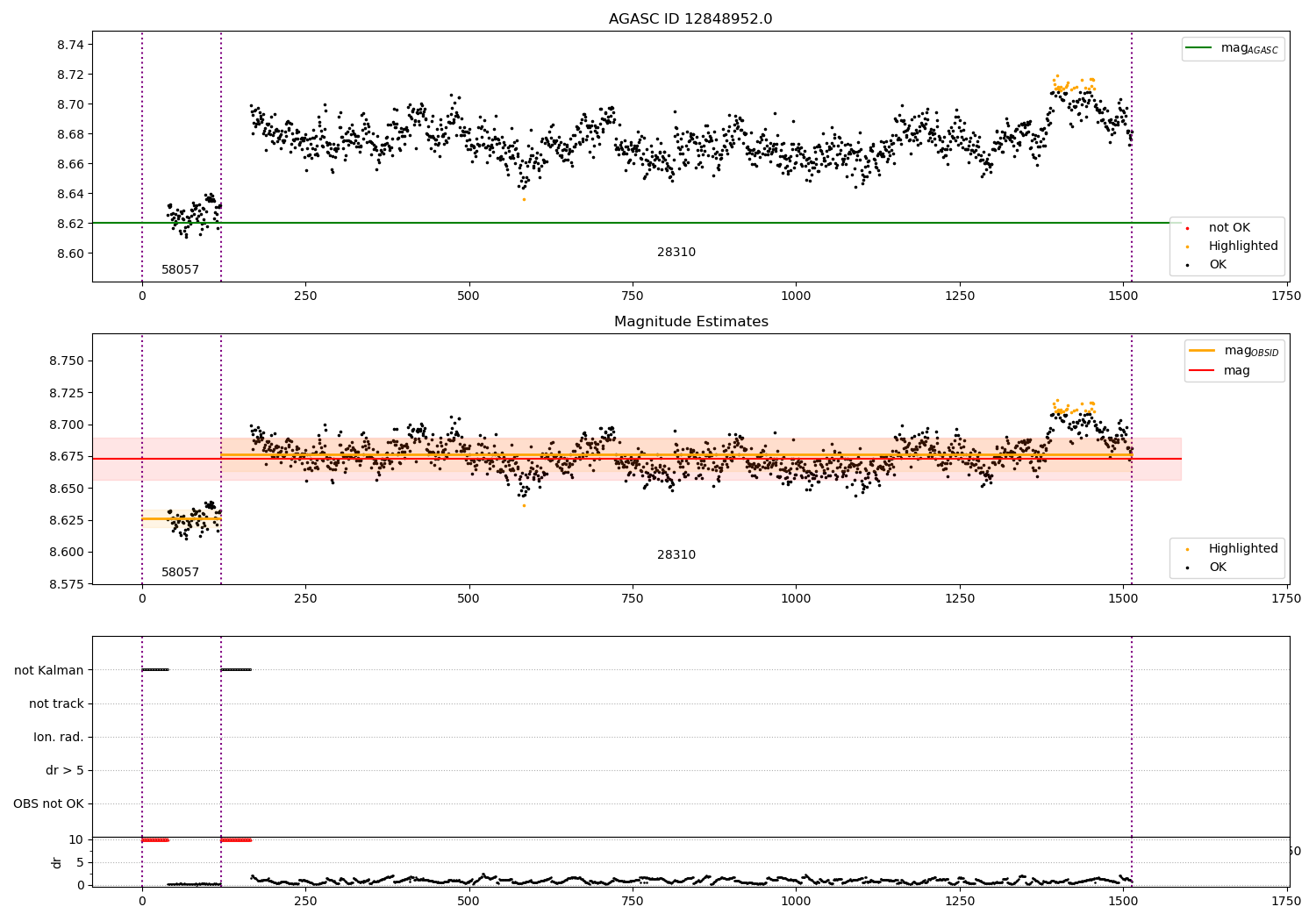
Task: Click the "28310" label in the Magnitude Estimates plot
Action: pyautogui.click(x=676, y=555)
